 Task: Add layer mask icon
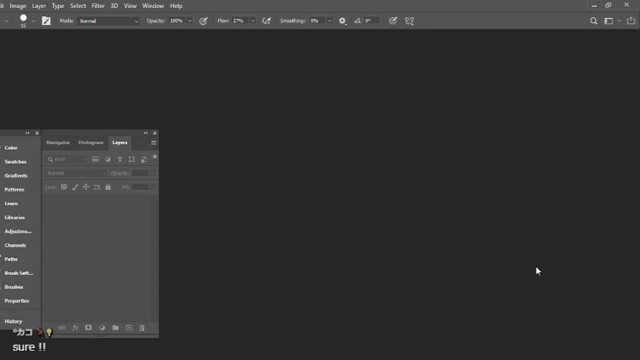pos(89,328)
